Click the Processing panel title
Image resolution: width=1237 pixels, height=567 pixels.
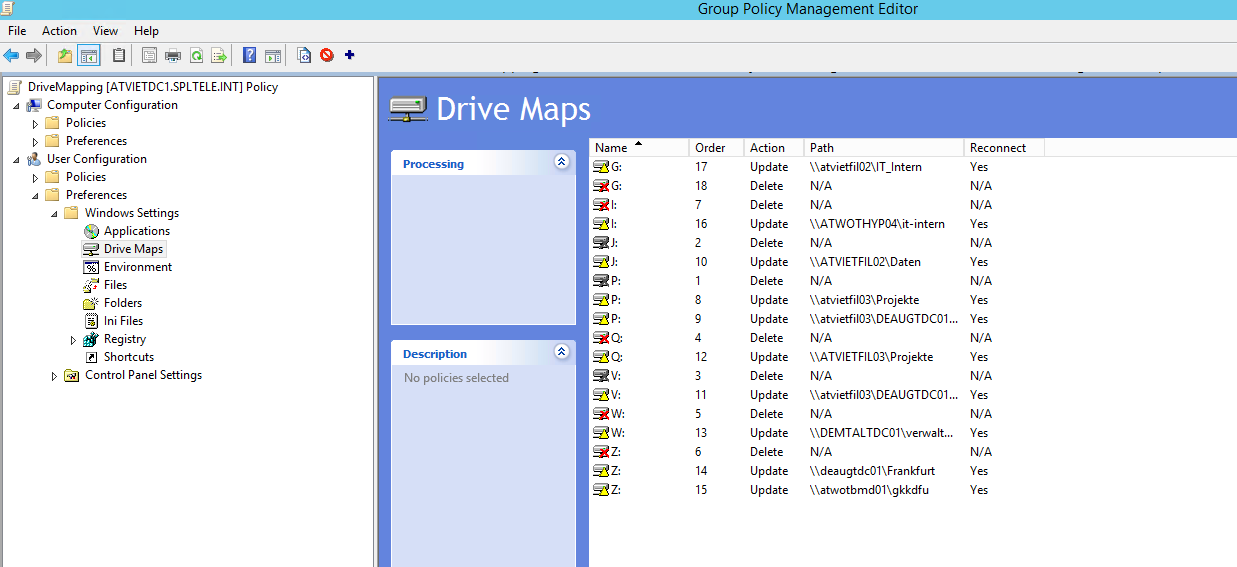click(433, 164)
